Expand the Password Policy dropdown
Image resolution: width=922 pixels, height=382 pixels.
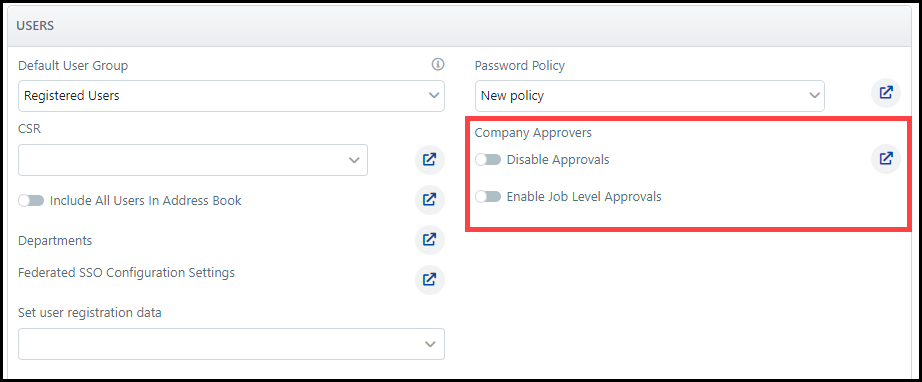pos(650,96)
